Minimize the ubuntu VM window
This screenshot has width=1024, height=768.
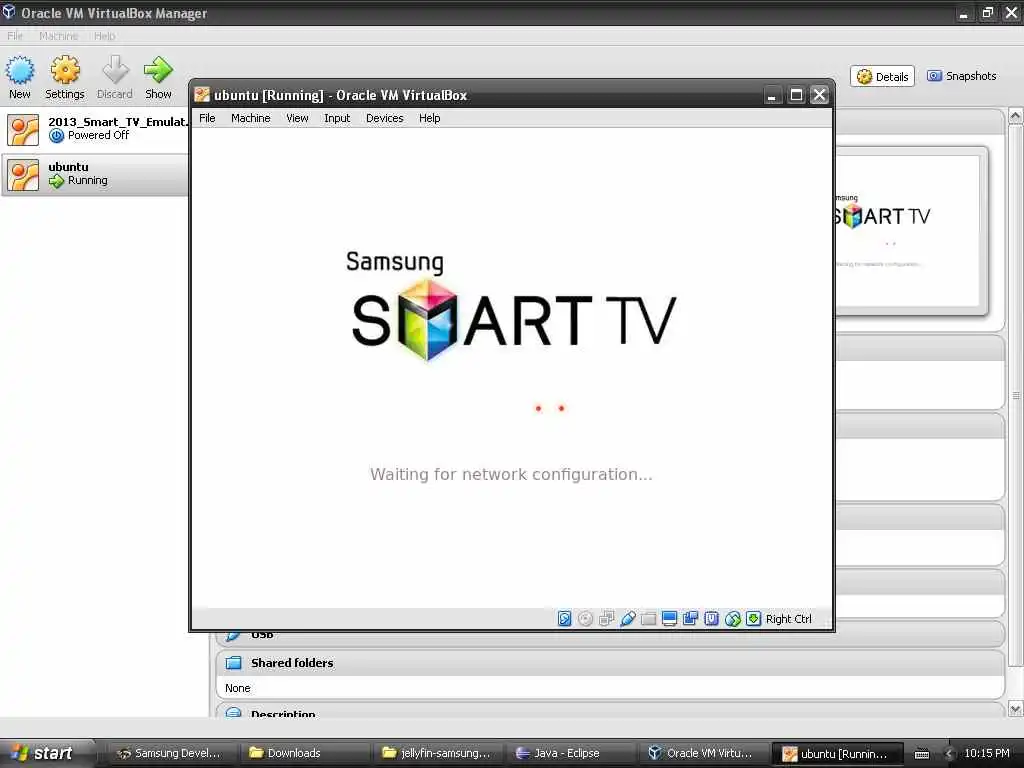click(x=772, y=95)
